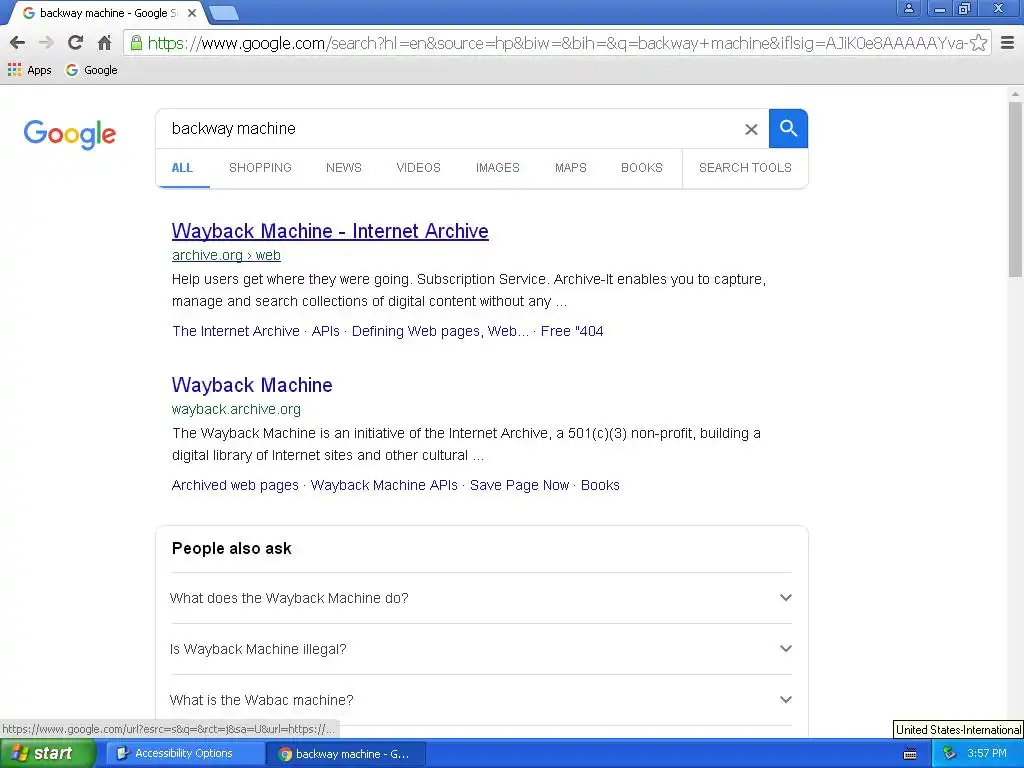Open the Chrome hamburger menu

click(x=1008, y=43)
